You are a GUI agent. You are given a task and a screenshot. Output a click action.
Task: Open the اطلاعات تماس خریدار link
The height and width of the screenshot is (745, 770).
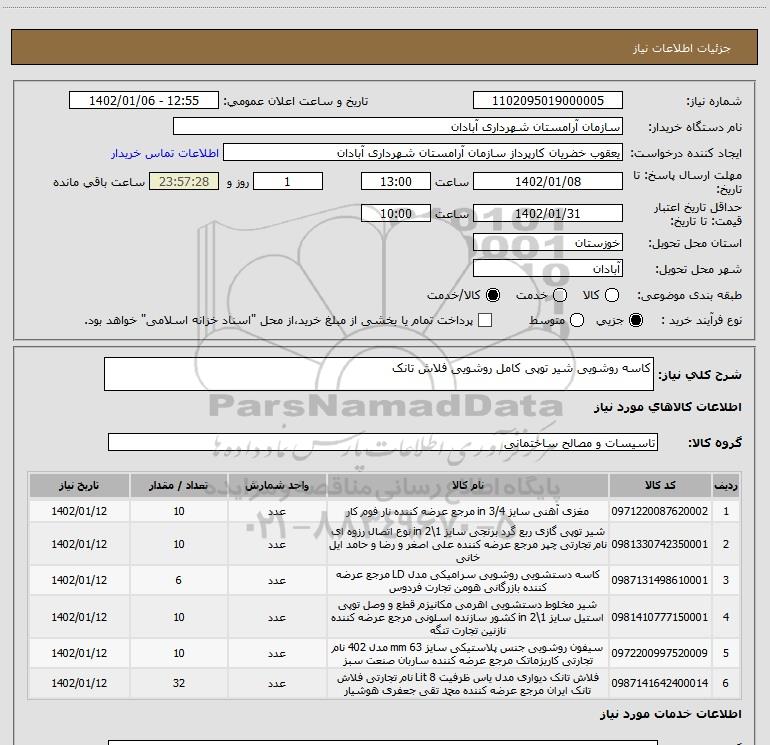(165, 153)
